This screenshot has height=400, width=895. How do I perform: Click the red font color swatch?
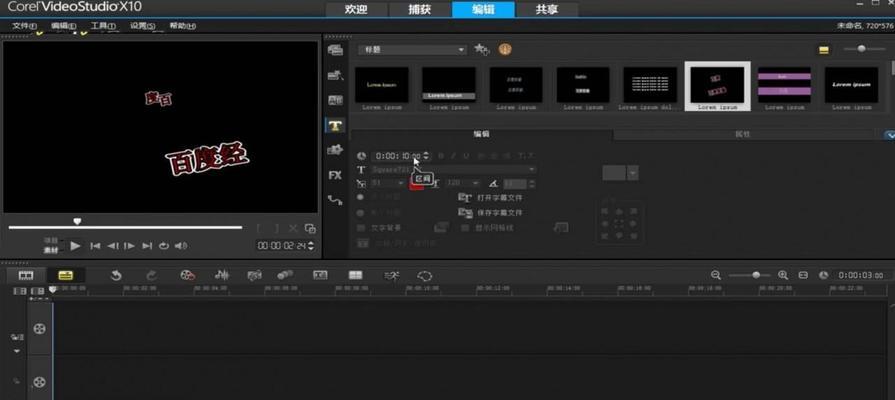(x=417, y=184)
